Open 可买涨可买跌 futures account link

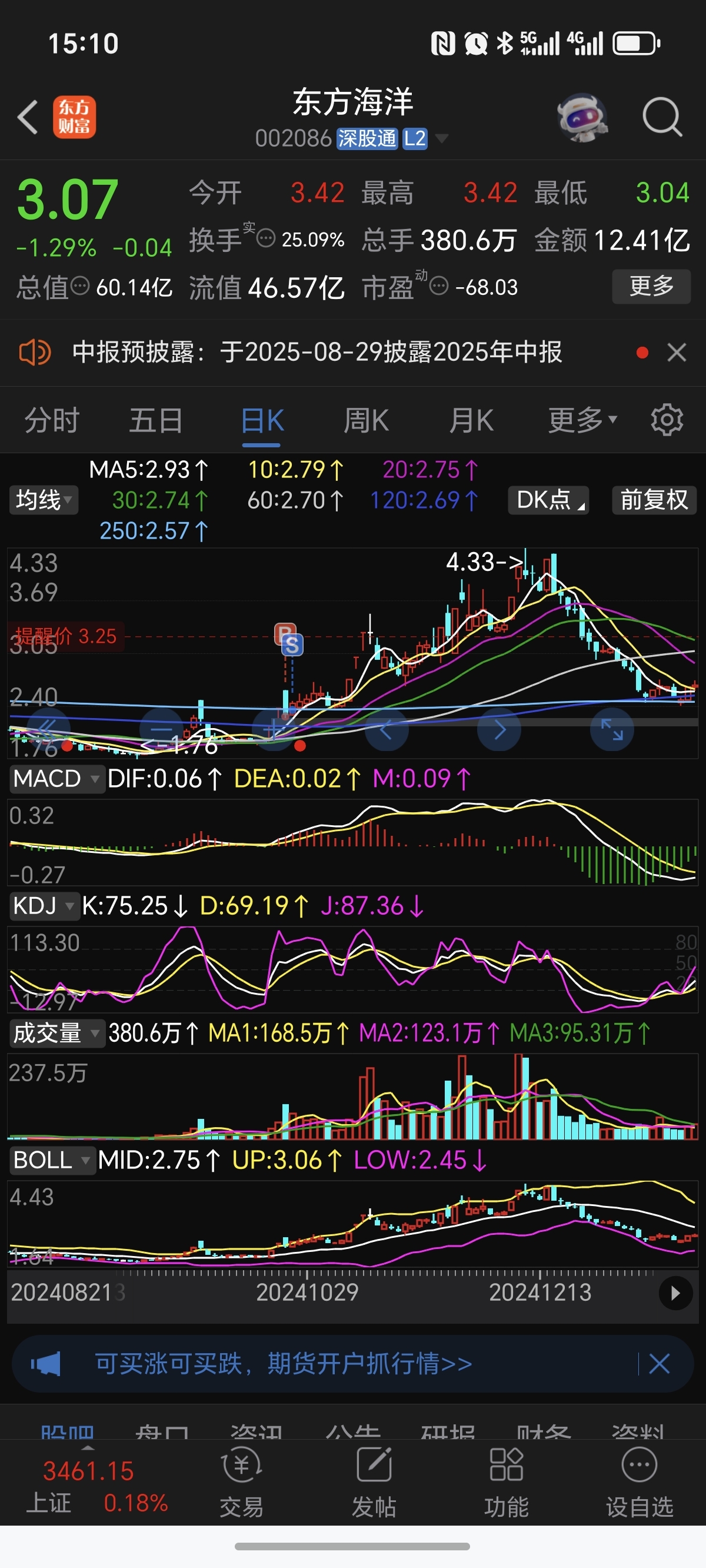pyautogui.click(x=283, y=1364)
